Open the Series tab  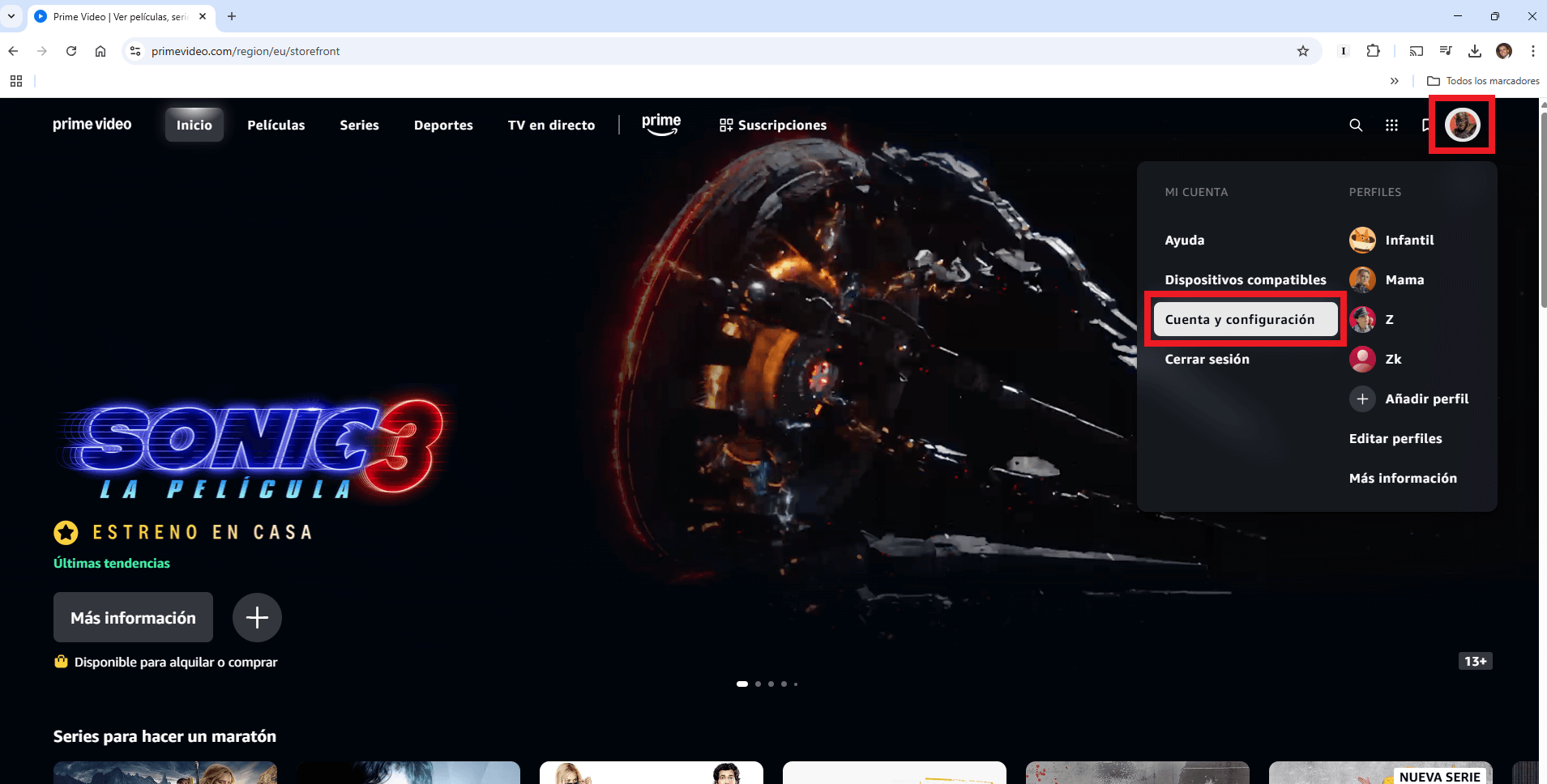click(359, 125)
